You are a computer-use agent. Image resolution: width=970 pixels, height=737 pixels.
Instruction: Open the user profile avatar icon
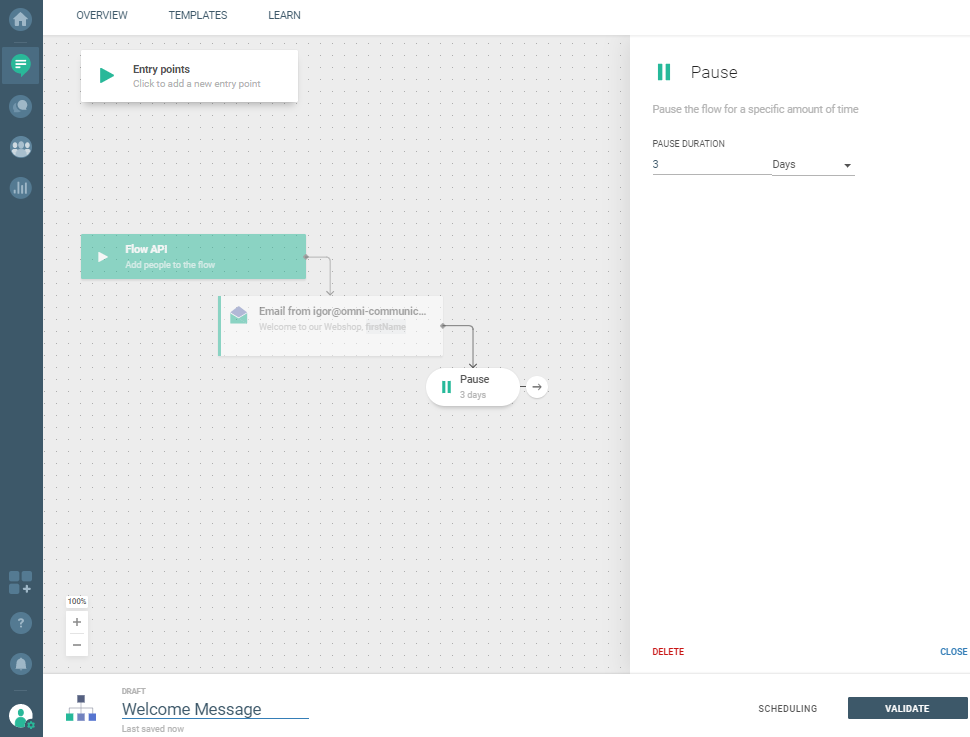(x=21, y=716)
